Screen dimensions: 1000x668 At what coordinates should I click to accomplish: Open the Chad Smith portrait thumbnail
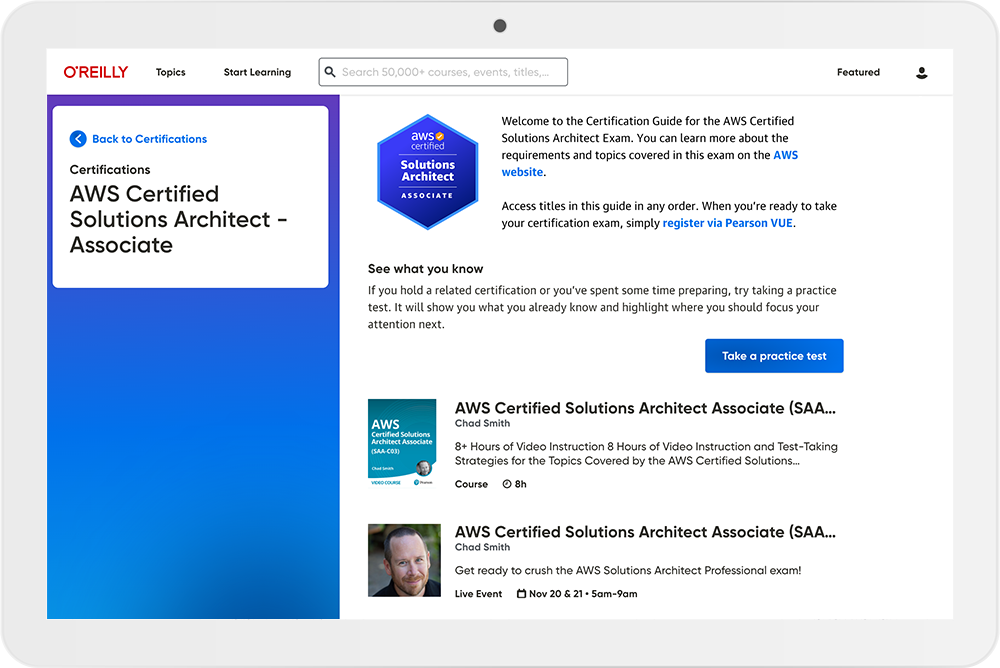coord(404,561)
